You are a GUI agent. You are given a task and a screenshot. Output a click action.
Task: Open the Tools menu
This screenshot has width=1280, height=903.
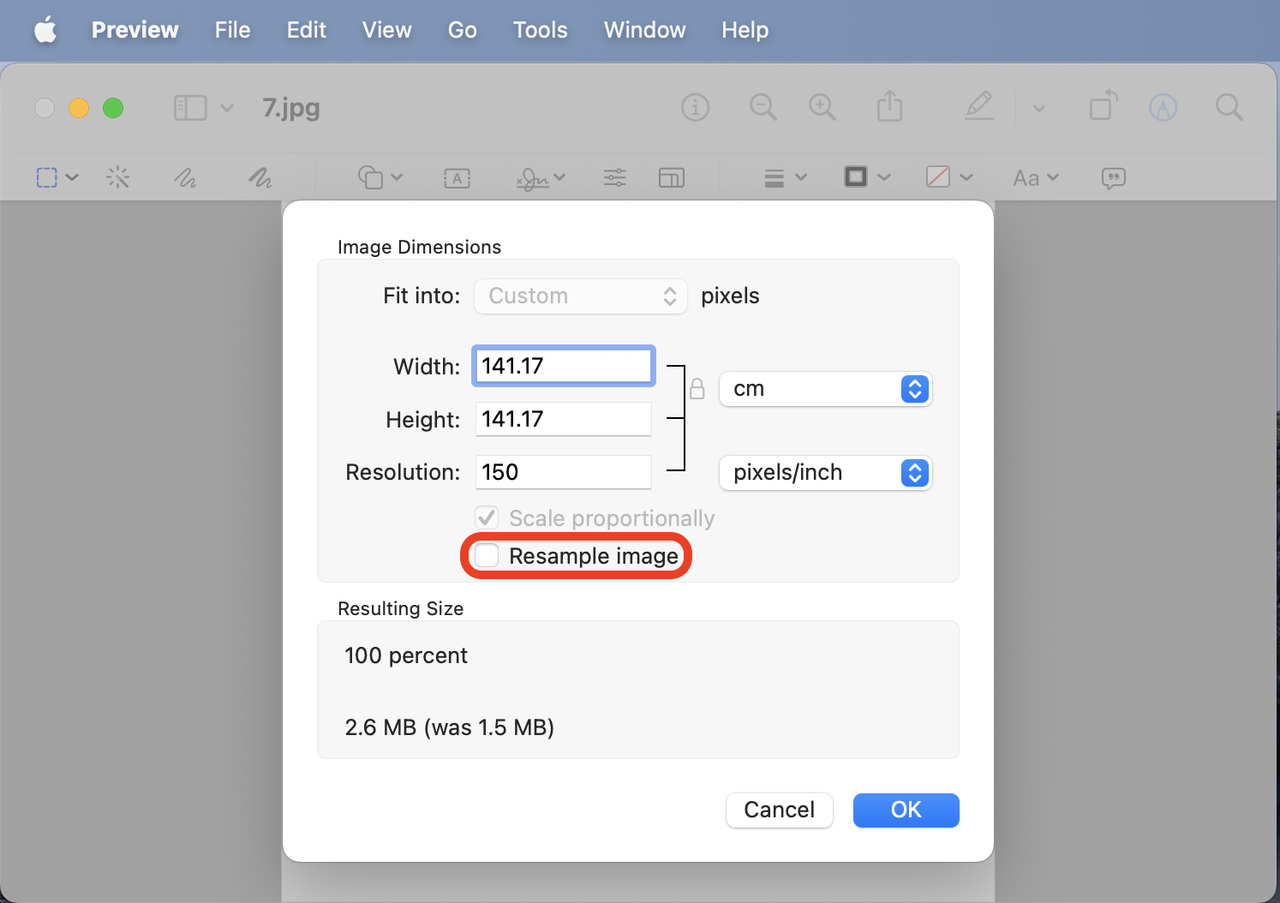[540, 30]
